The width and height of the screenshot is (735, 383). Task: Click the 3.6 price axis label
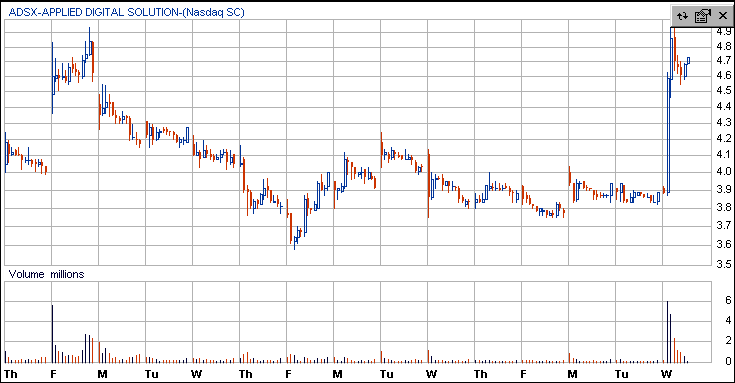(x=724, y=244)
